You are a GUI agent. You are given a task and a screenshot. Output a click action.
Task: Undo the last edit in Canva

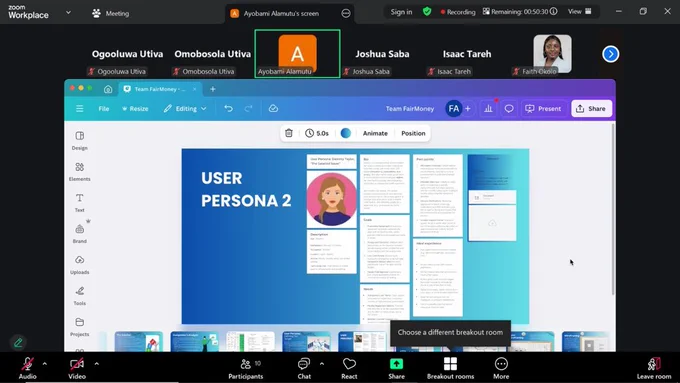pos(229,108)
